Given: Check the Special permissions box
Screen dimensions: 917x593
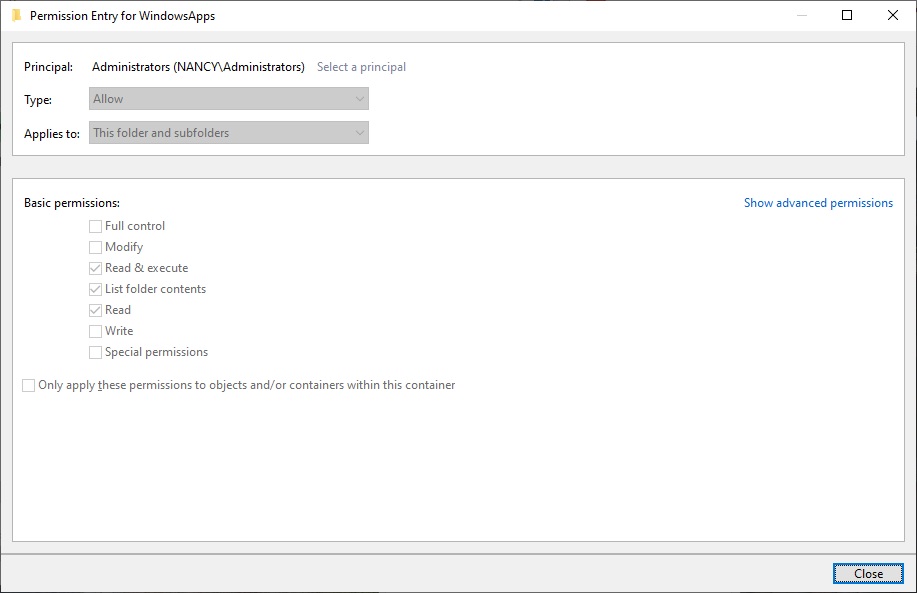Looking at the screenshot, I should coord(95,352).
